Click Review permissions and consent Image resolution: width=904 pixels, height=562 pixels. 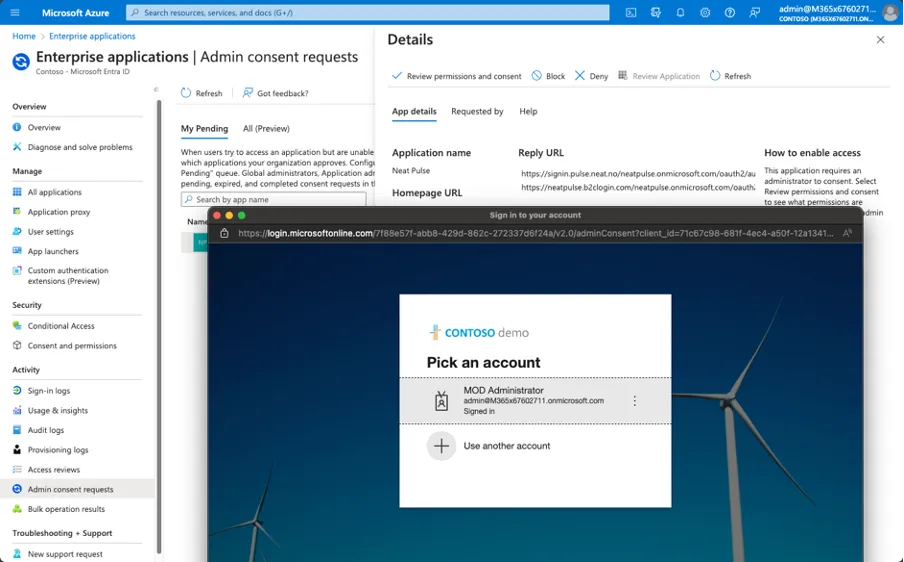(456, 76)
